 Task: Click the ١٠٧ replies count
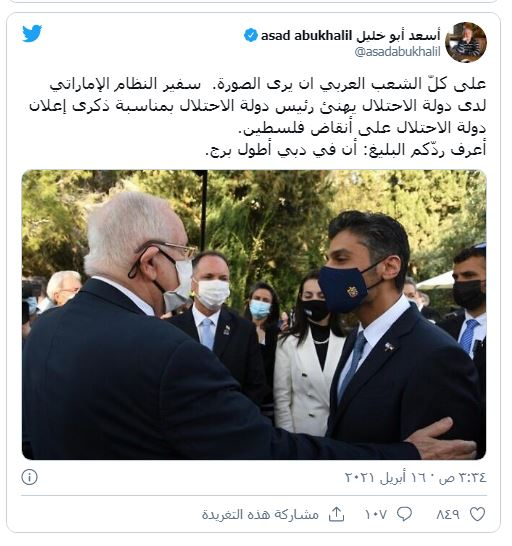click(375, 514)
